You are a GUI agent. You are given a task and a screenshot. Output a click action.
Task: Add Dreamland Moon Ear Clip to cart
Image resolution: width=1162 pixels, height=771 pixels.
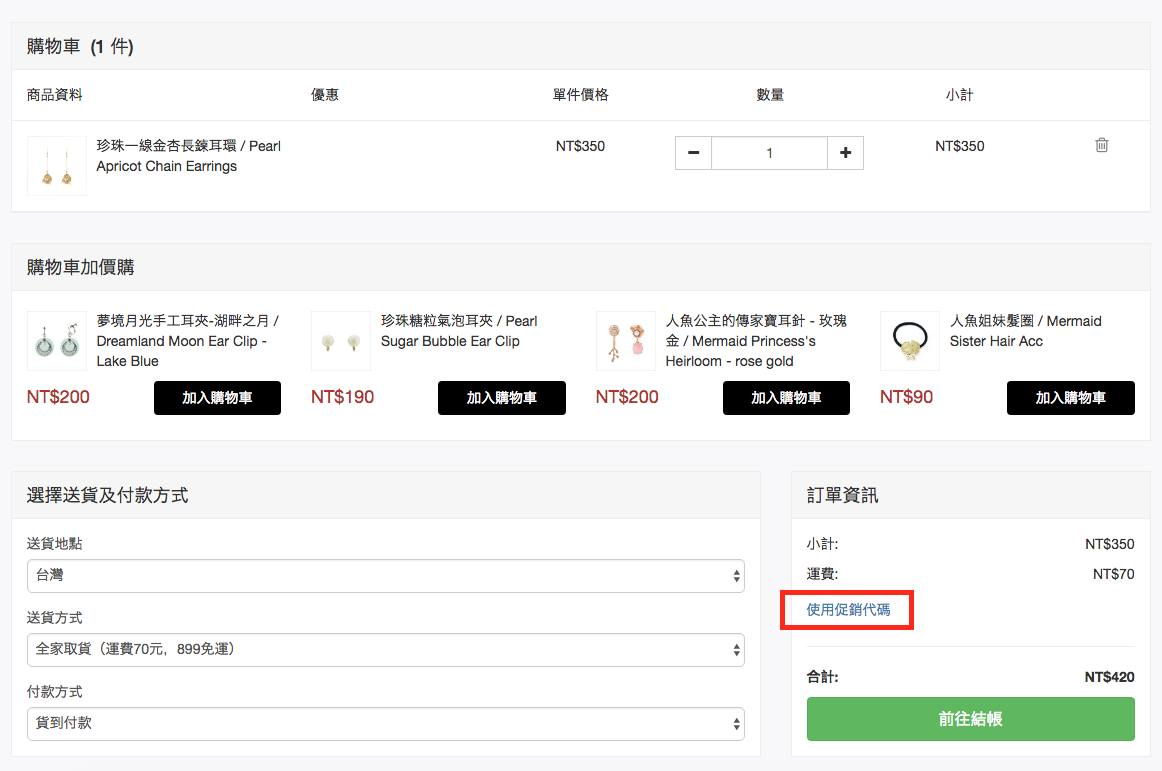217,398
